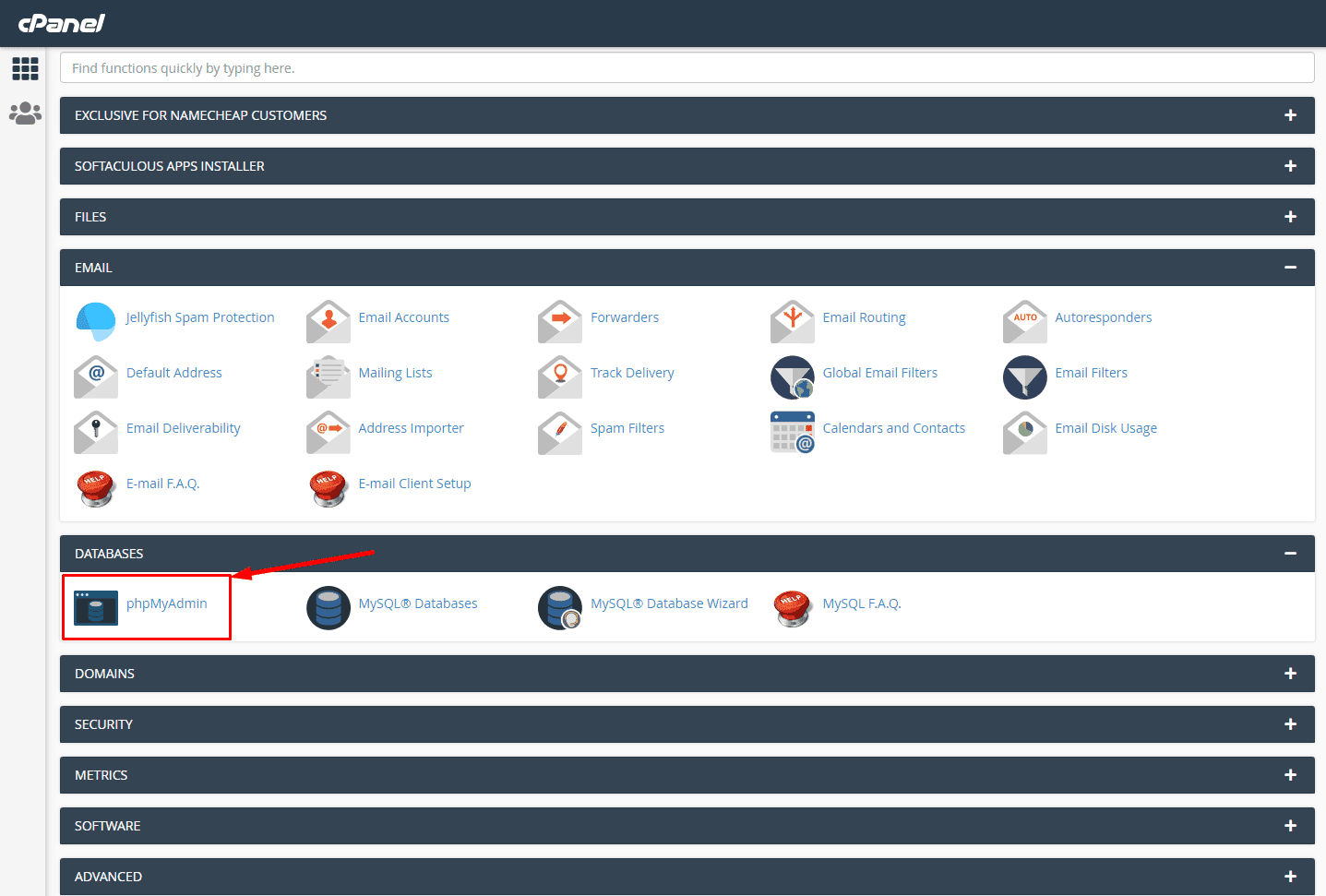Open the Global Email Filters funnel icon
The image size is (1326, 896).
click(x=793, y=376)
